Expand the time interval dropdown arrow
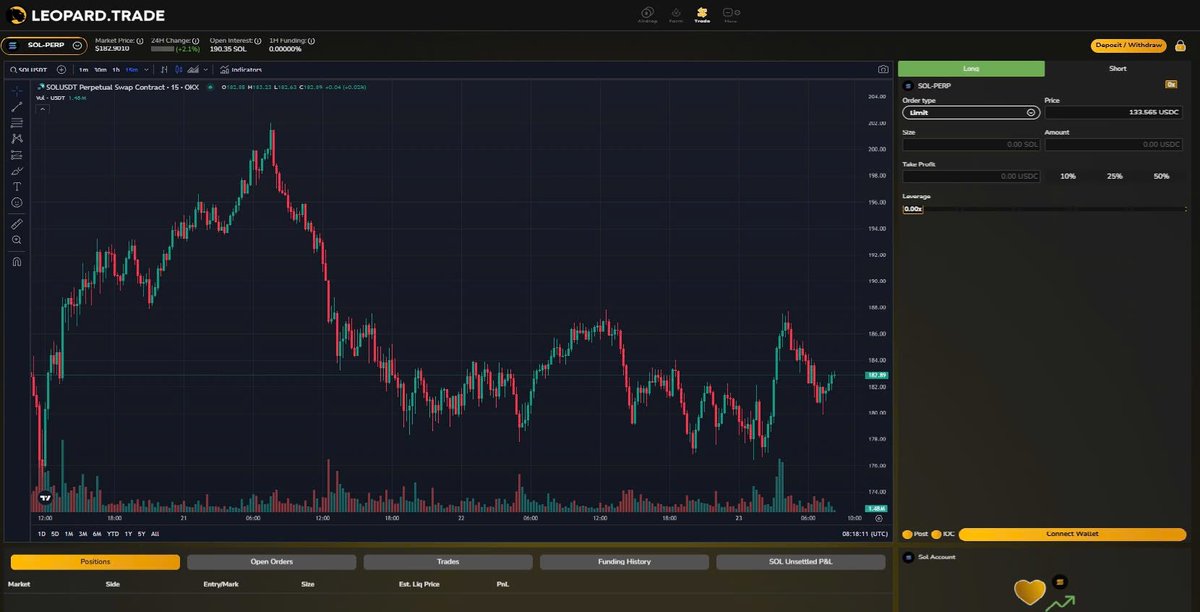 147,70
